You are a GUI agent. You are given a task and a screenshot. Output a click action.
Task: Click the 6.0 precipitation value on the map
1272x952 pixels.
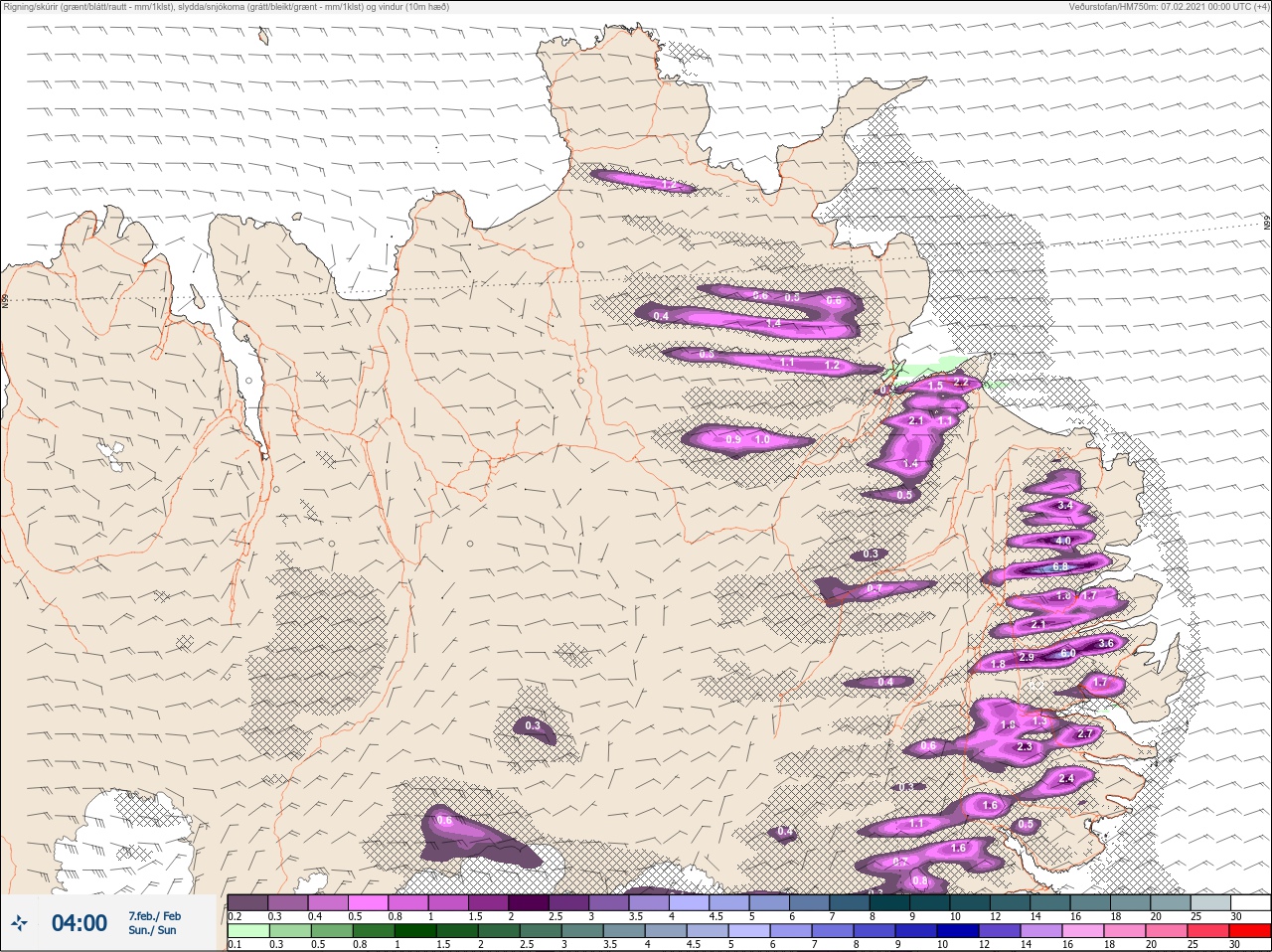[x=1068, y=653]
